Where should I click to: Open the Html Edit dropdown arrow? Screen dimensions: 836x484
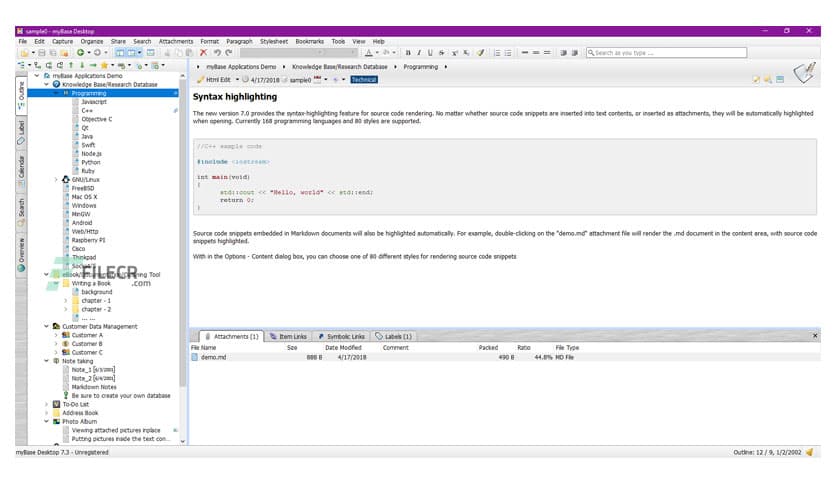[237, 79]
